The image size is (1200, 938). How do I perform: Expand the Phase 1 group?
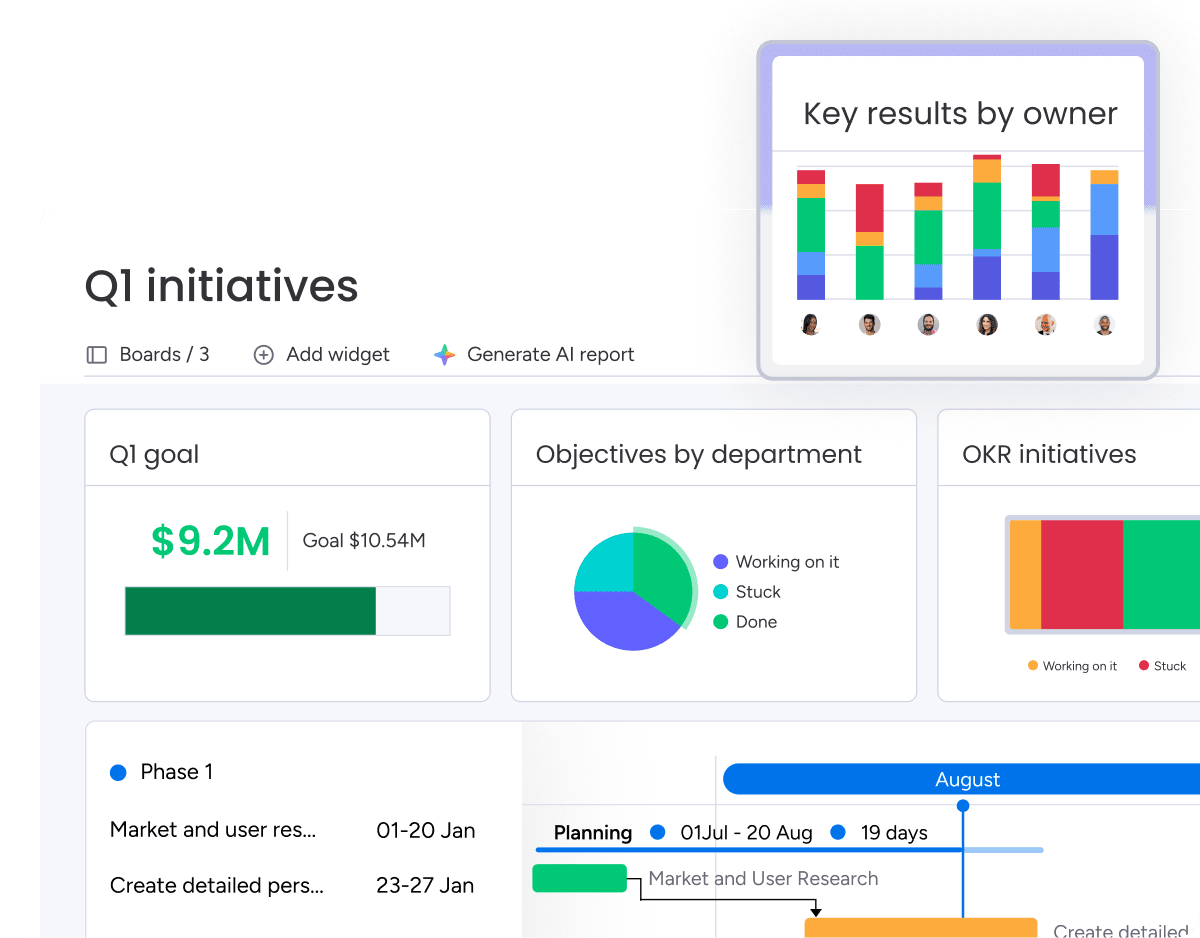coord(176,772)
